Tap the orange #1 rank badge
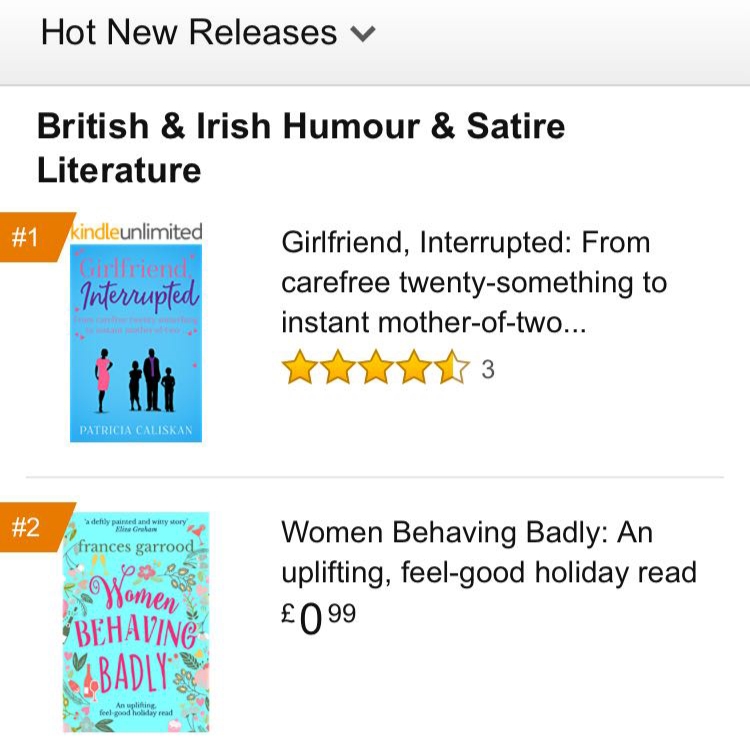The width and height of the screenshot is (750, 750). click(x=28, y=238)
